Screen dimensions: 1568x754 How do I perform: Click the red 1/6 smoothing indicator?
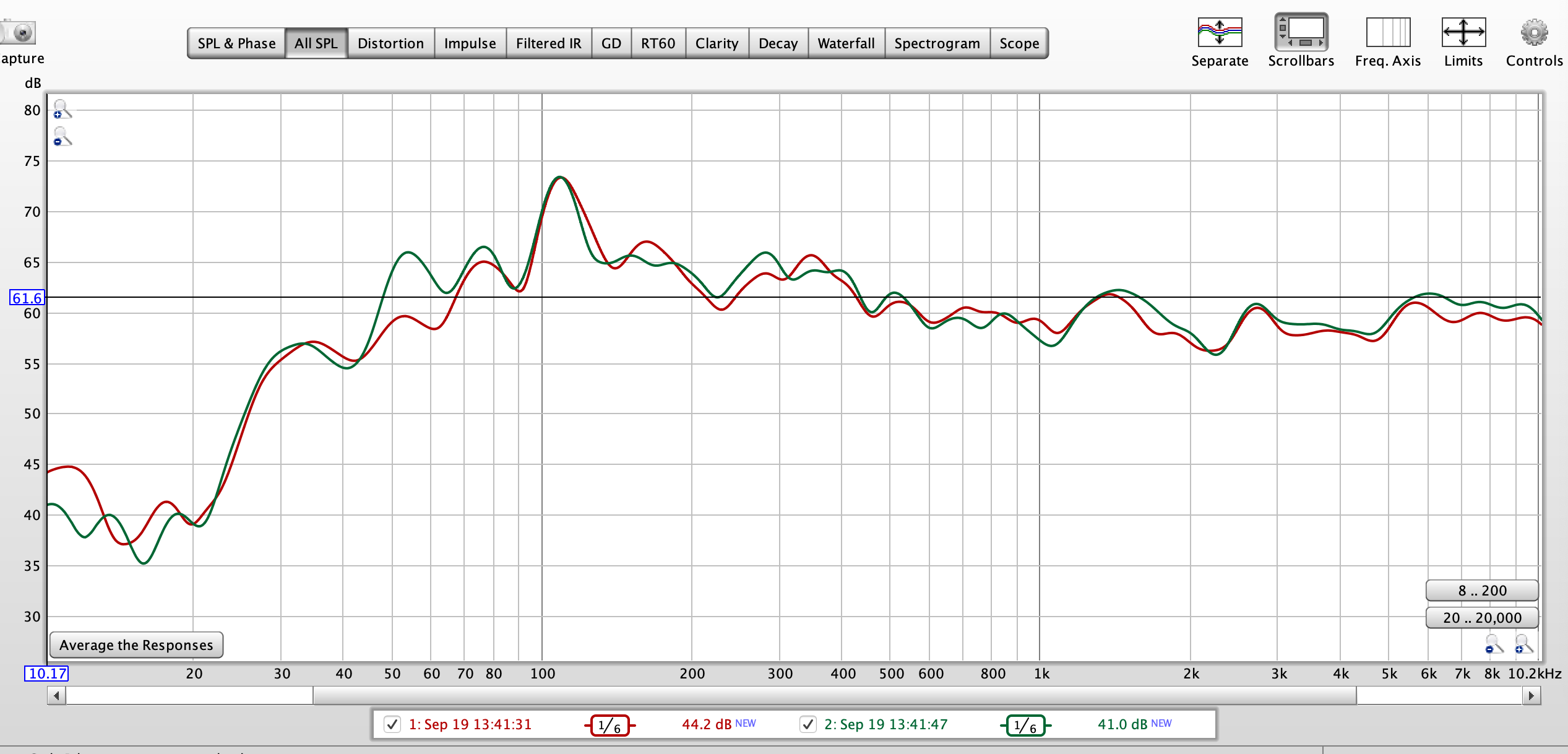pos(610,725)
